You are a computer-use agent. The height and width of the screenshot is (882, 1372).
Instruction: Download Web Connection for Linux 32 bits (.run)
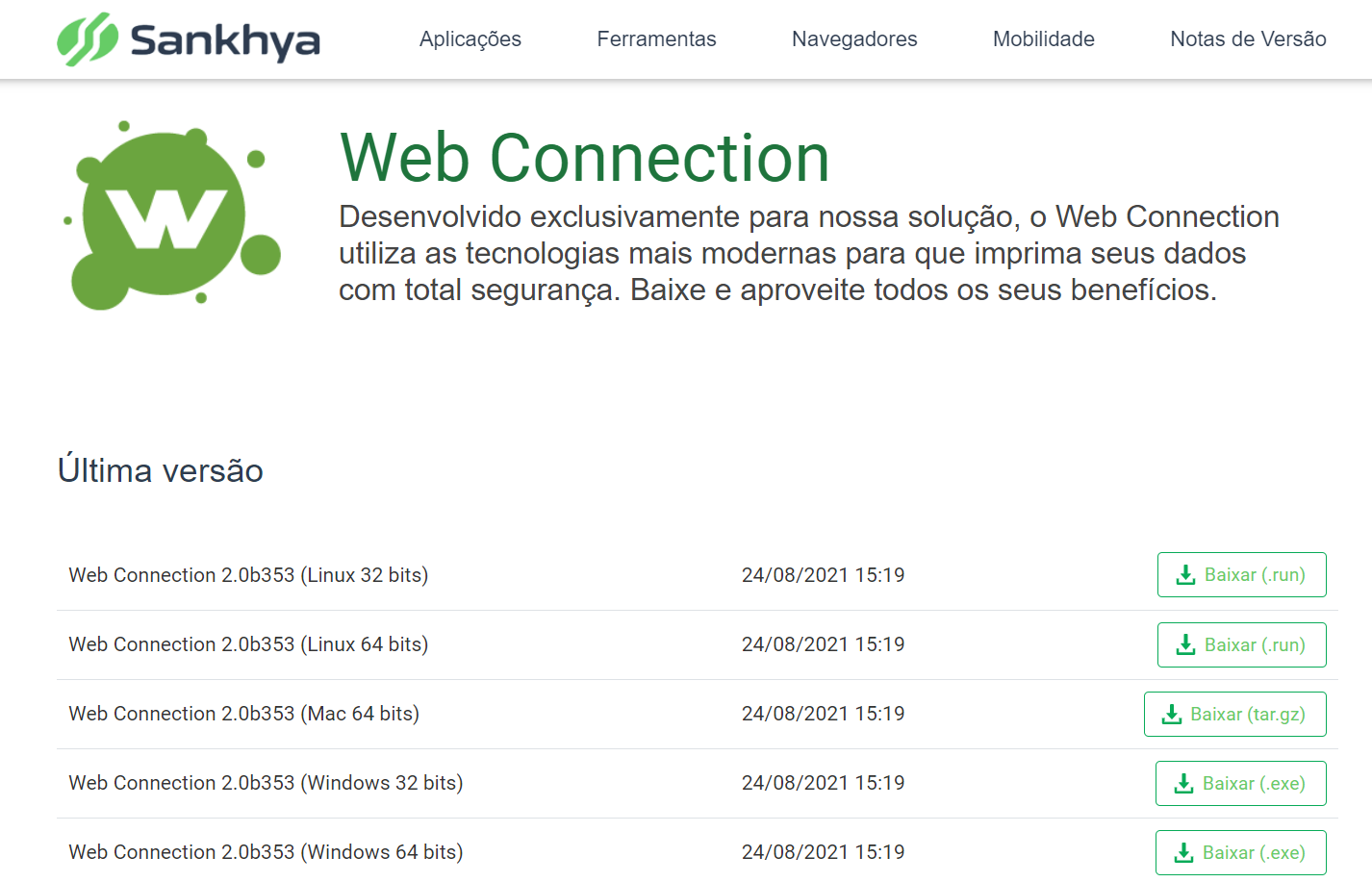coord(1241,574)
